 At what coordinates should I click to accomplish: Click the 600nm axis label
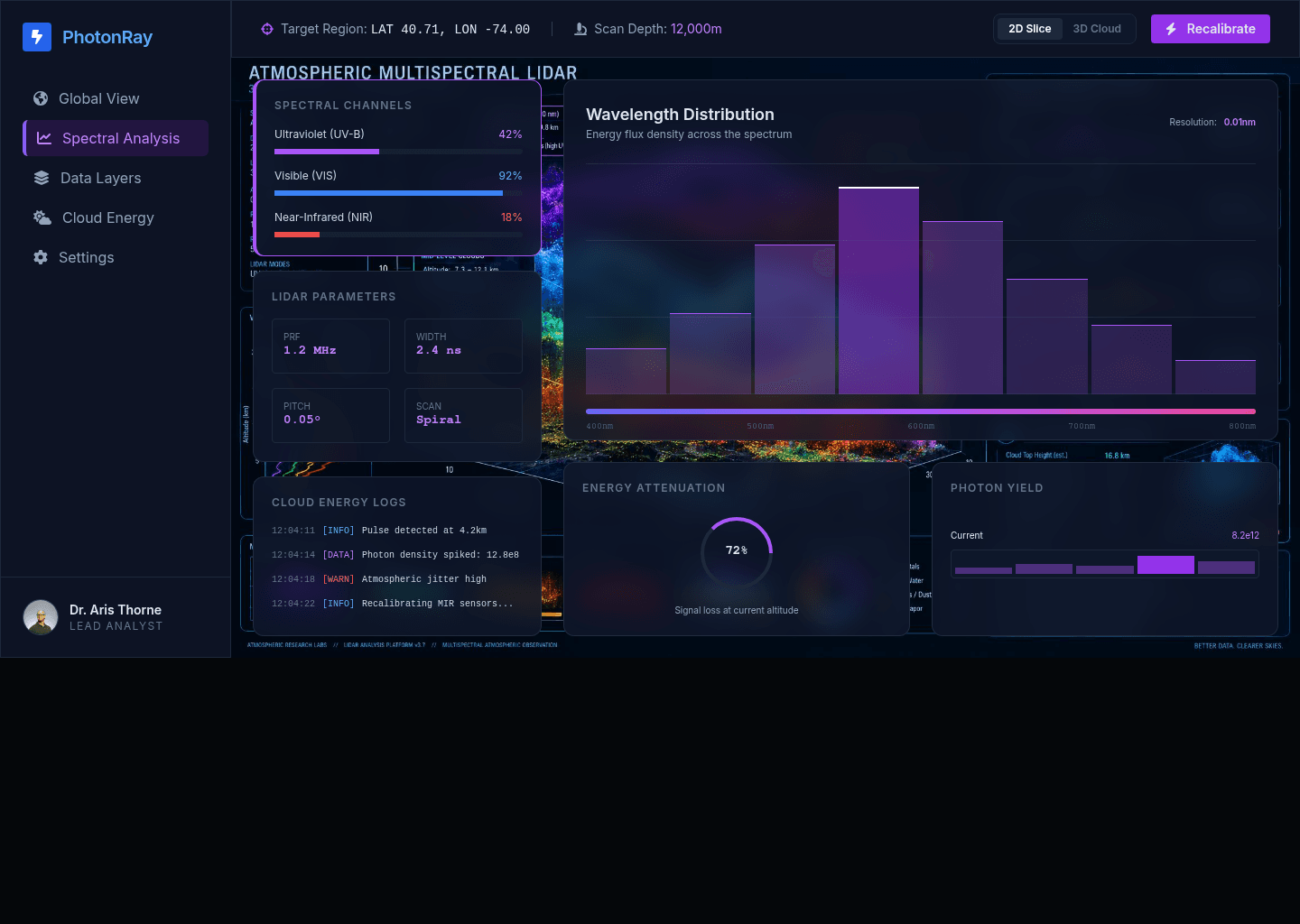(x=921, y=426)
